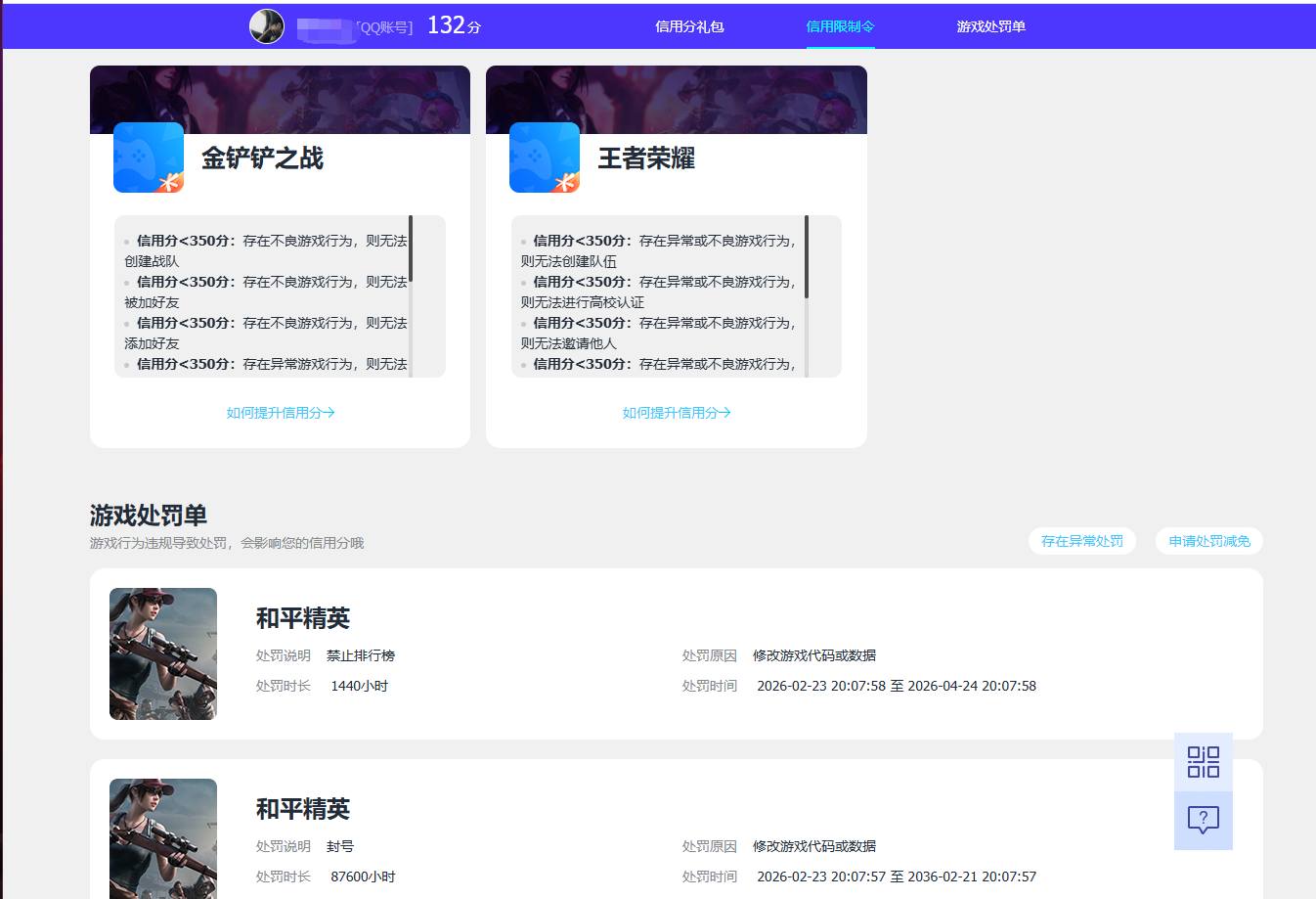The width and height of the screenshot is (1316, 899).
Task: Click penalty time ending 2036-02-21 20:07:57
Action: pyautogui.click(x=897, y=877)
